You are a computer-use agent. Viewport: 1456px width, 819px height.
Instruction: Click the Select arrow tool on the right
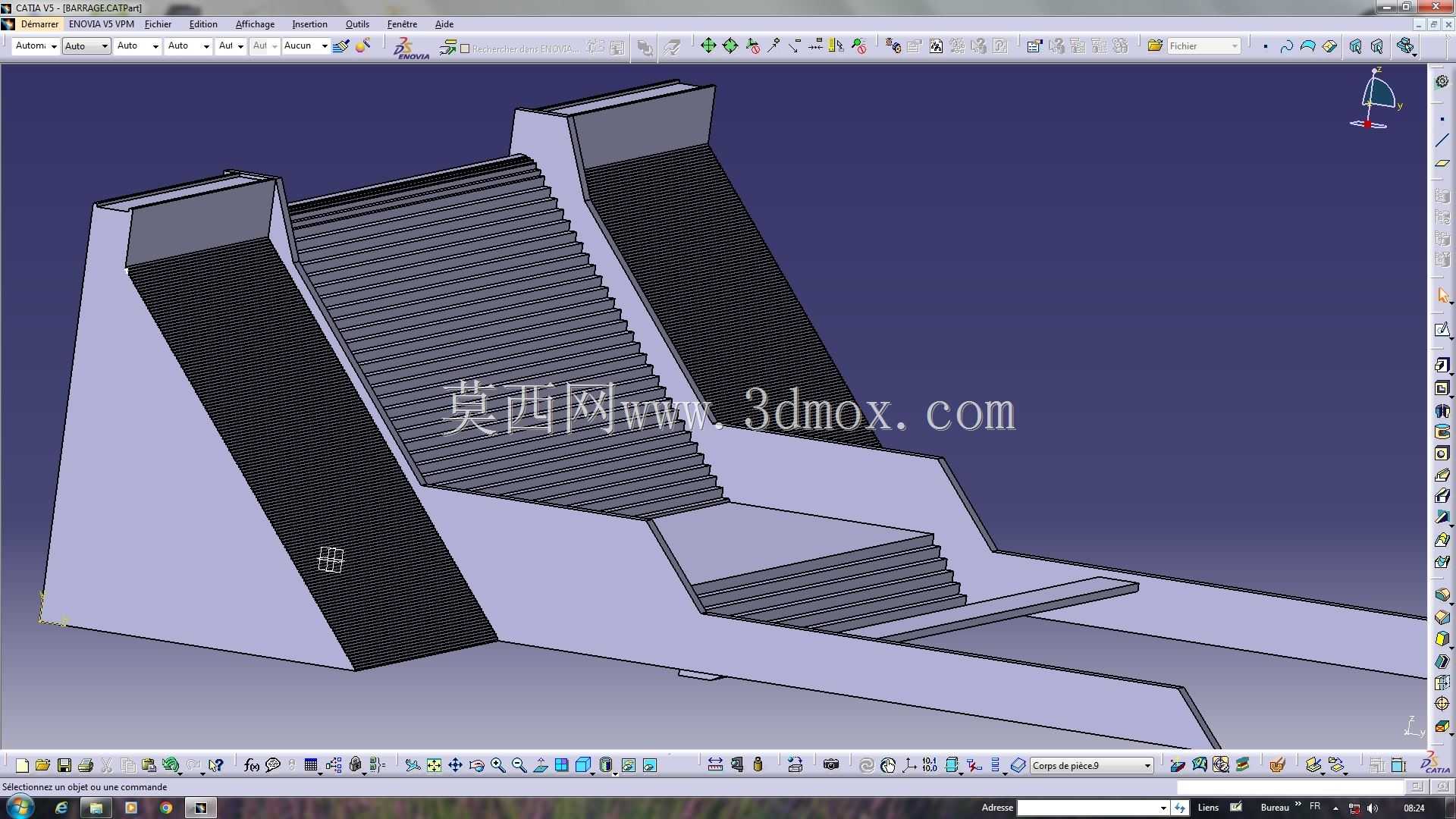[1442, 295]
